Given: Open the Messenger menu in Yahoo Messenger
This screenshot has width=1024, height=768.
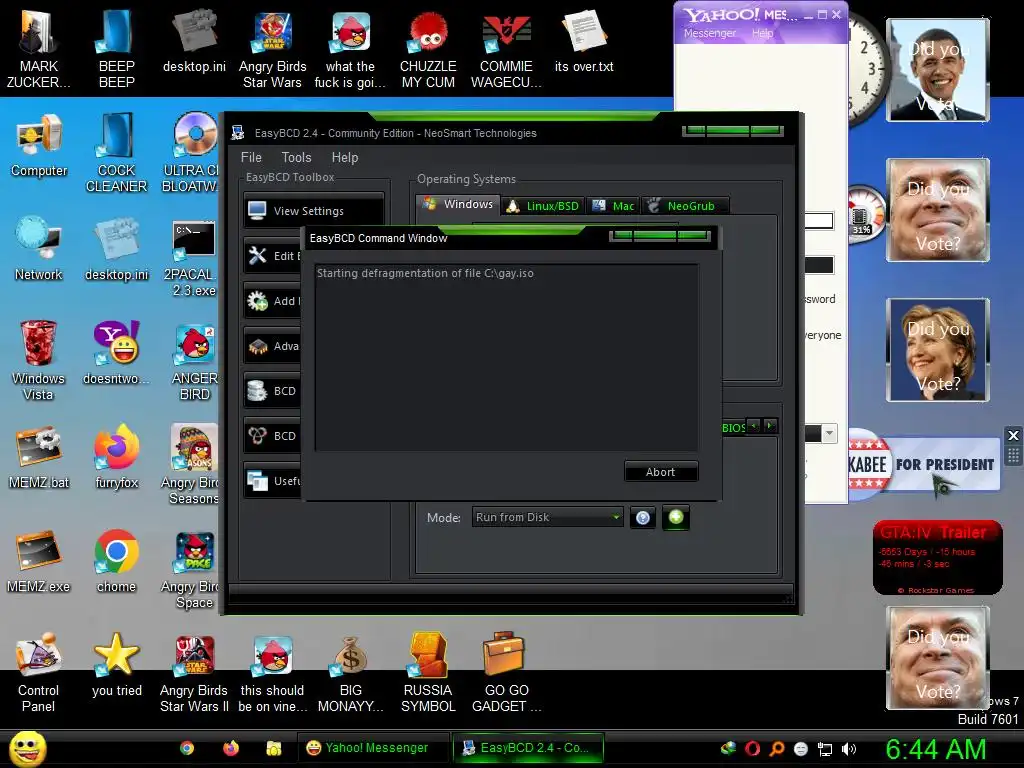Looking at the screenshot, I should 709,33.
